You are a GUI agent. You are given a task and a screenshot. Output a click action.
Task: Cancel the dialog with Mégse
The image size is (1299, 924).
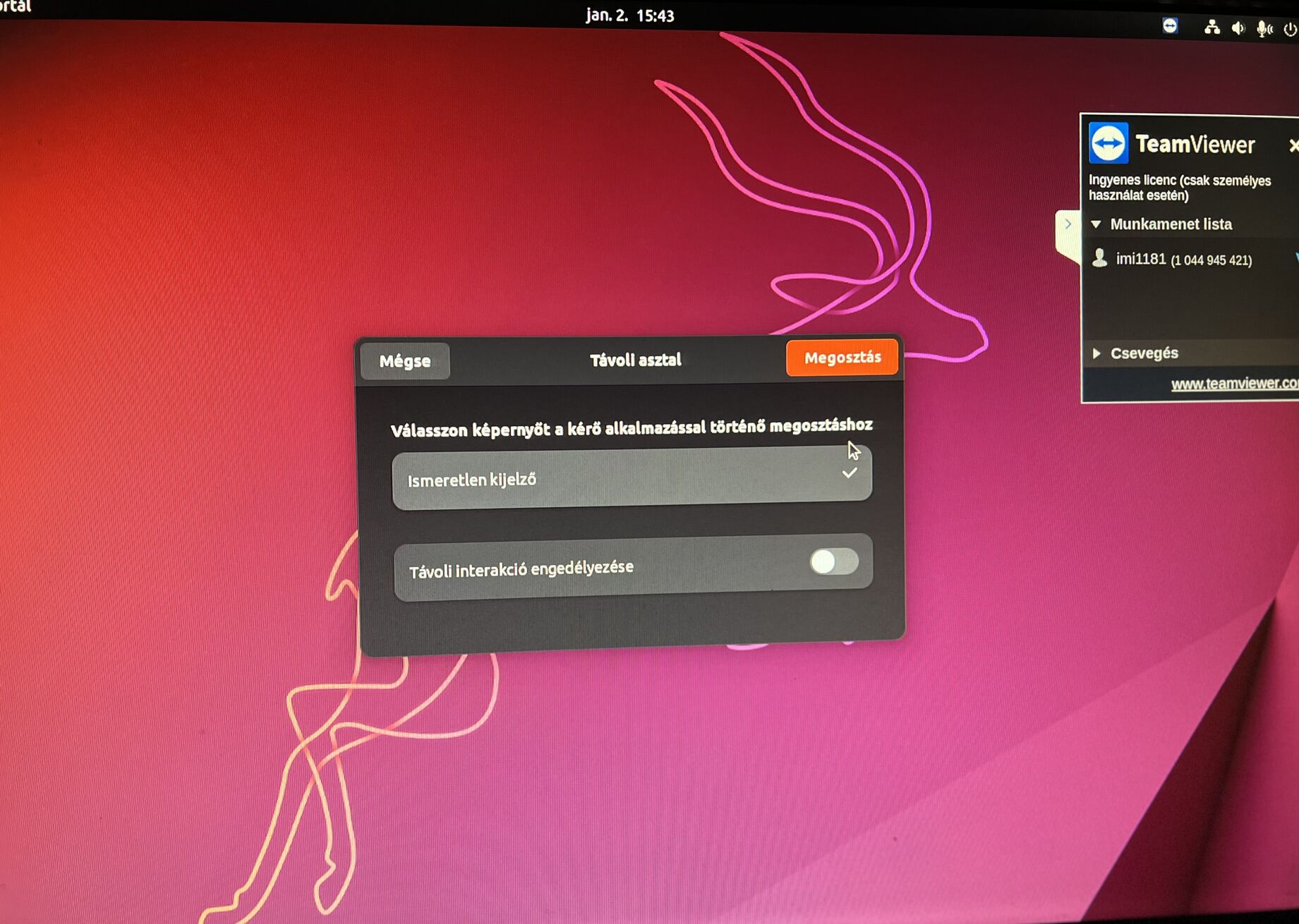click(405, 361)
